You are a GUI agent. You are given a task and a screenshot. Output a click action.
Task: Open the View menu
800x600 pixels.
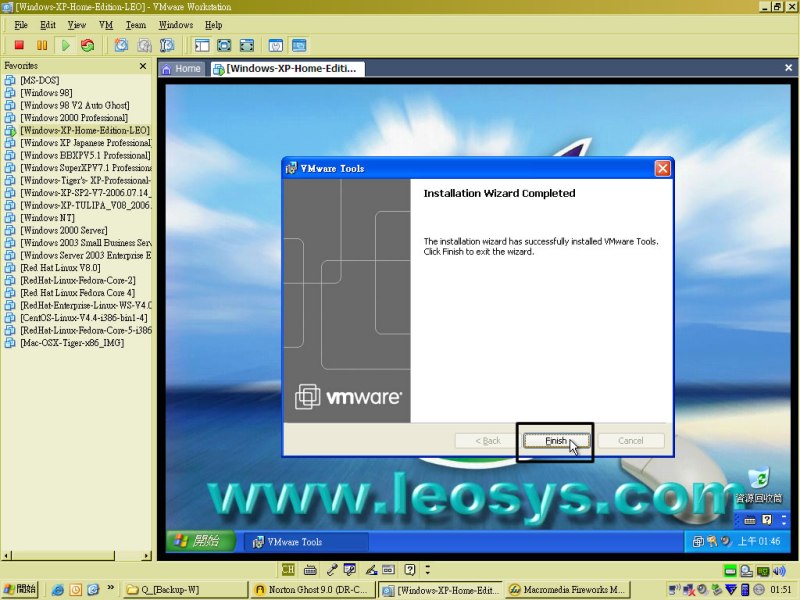pos(77,25)
